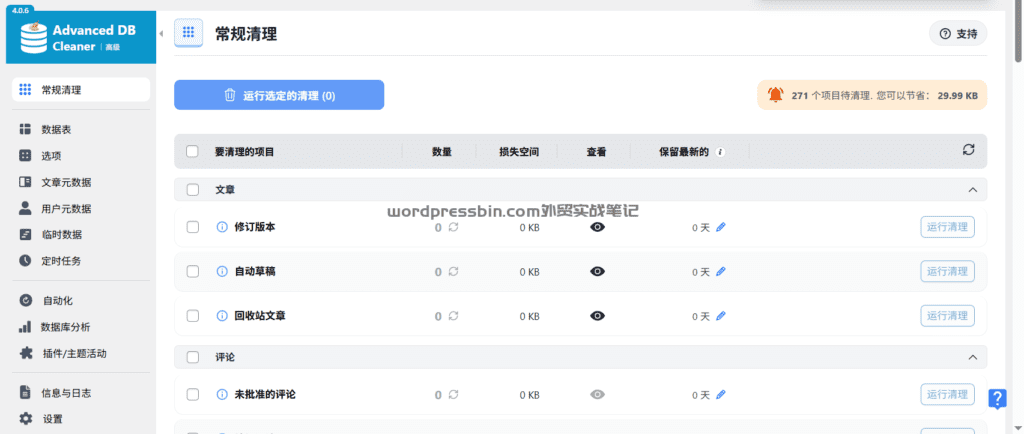Check the 未批准的评论 row checkbox
The image size is (1024, 434).
coord(193,395)
